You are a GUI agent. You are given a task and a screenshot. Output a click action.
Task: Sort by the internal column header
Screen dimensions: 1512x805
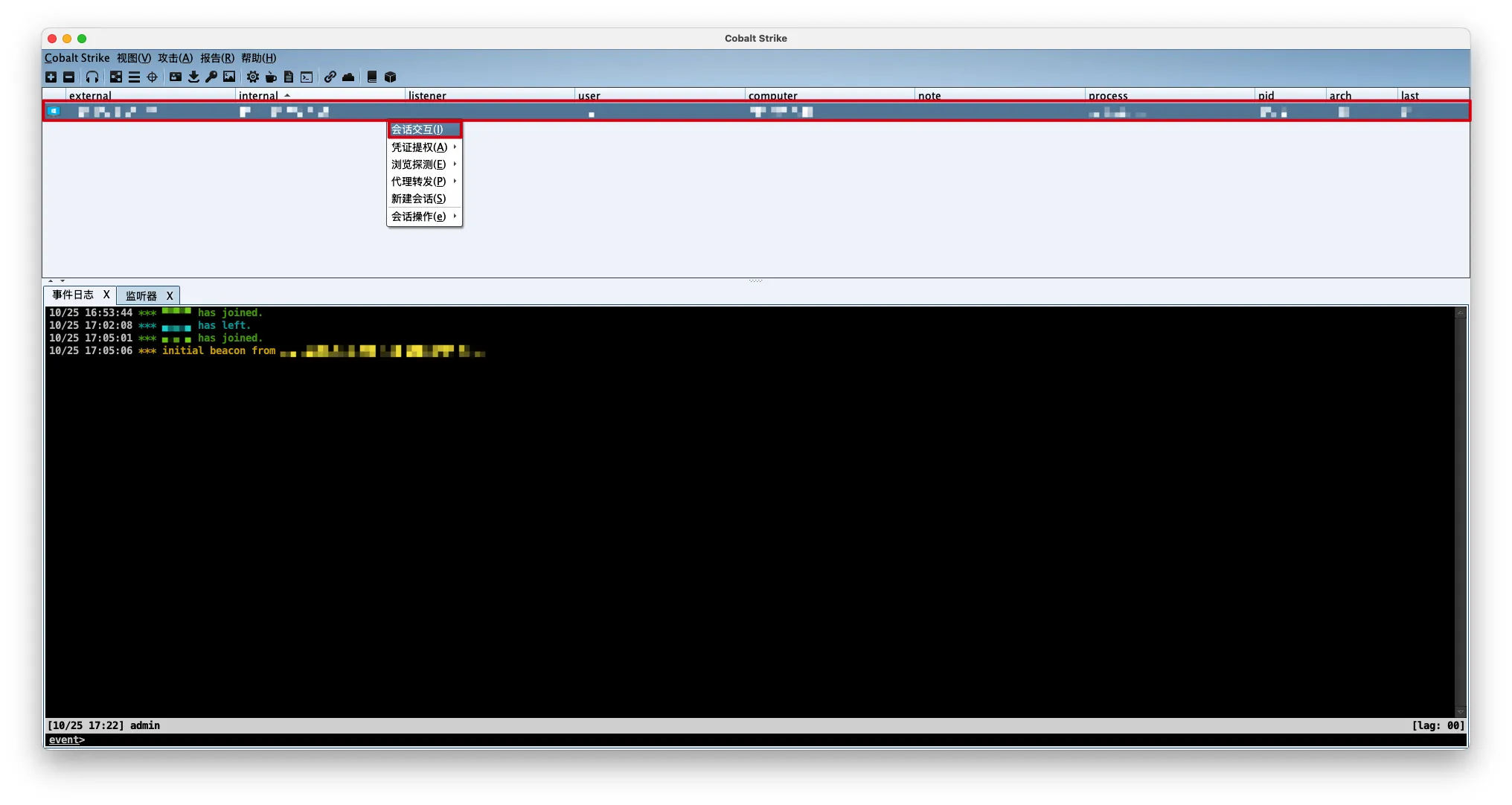(x=259, y=95)
